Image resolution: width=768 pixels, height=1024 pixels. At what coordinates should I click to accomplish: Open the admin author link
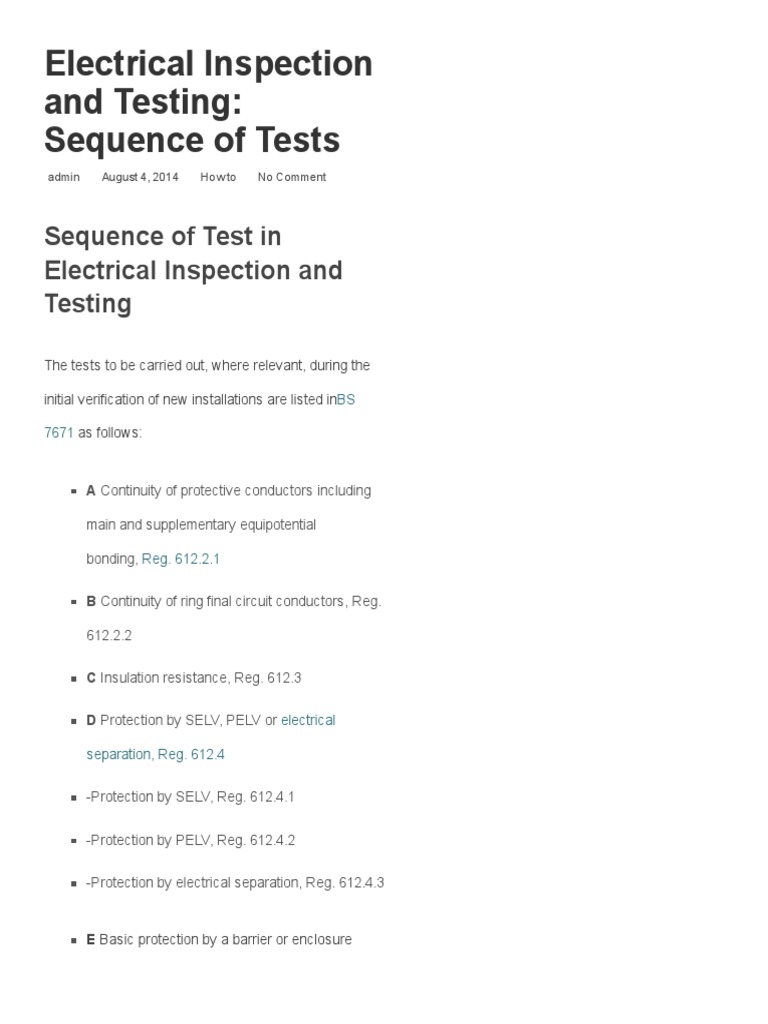coord(64,177)
